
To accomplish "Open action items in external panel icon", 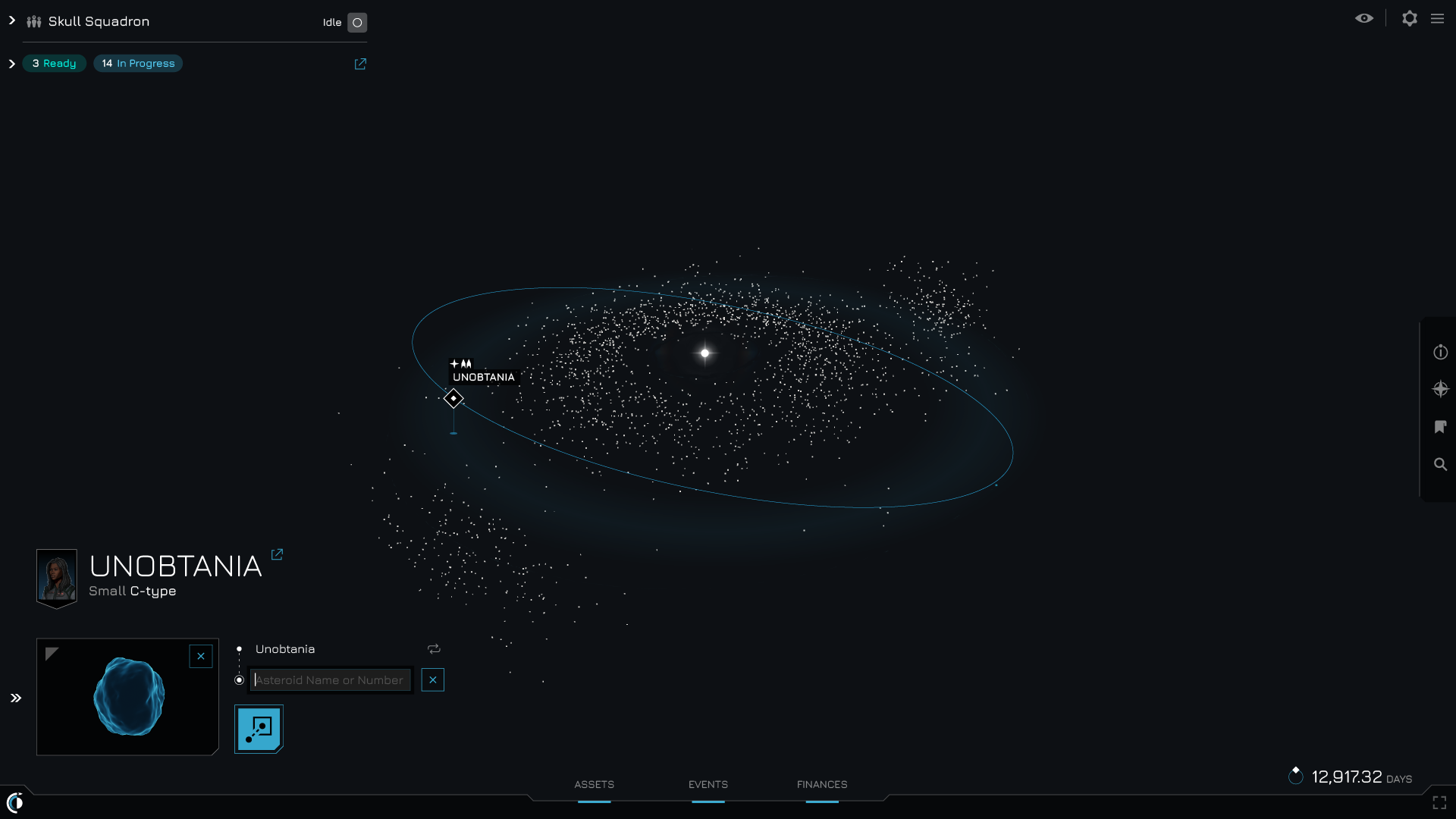I will 360,64.
